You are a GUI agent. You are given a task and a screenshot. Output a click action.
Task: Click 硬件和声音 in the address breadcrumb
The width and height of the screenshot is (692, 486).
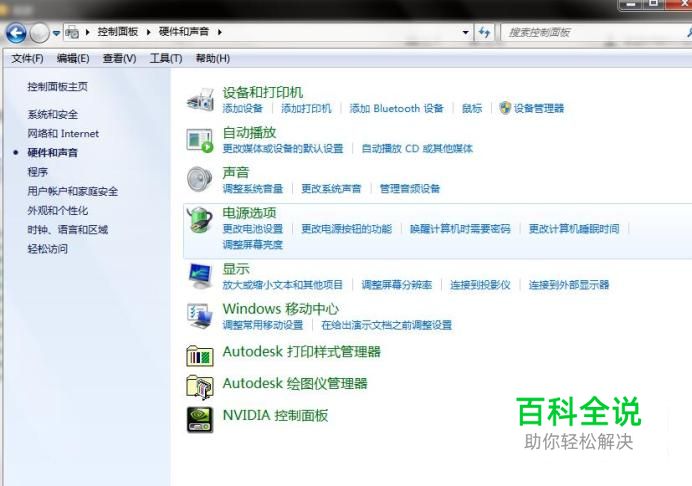tap(184, 32)
